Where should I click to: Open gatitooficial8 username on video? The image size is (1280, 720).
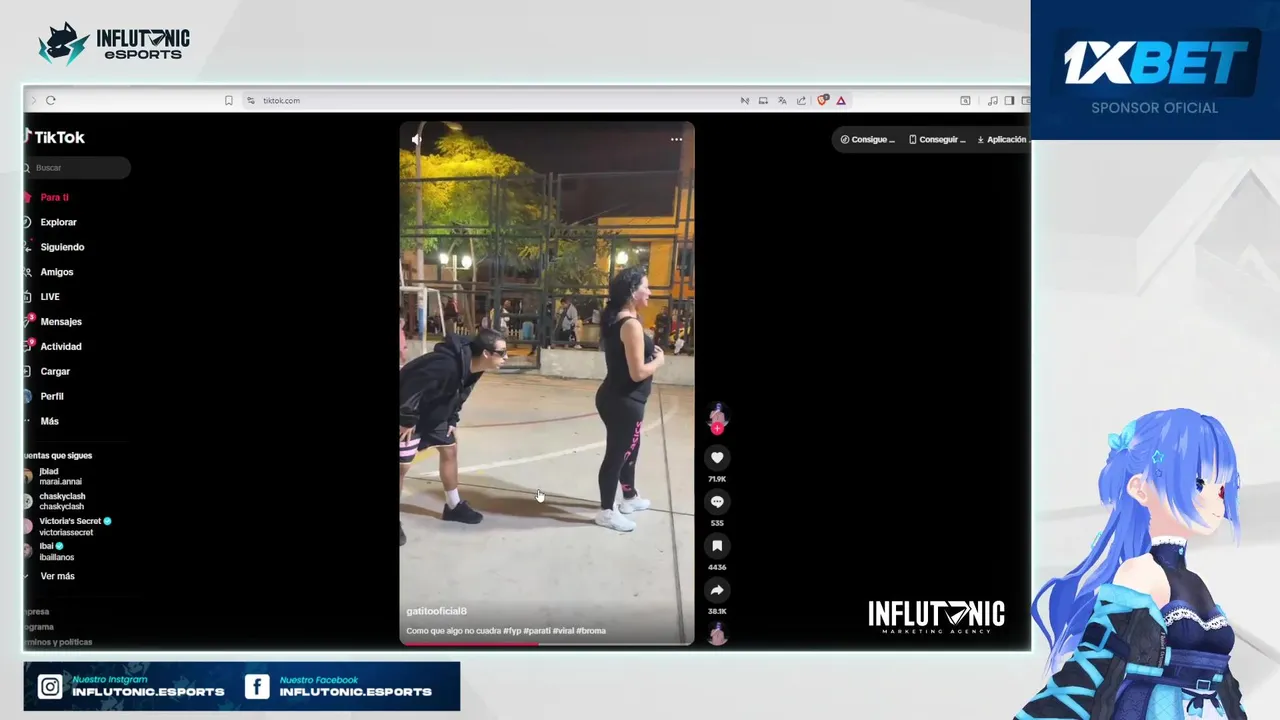pyautogui.click(x=436, y=611)
